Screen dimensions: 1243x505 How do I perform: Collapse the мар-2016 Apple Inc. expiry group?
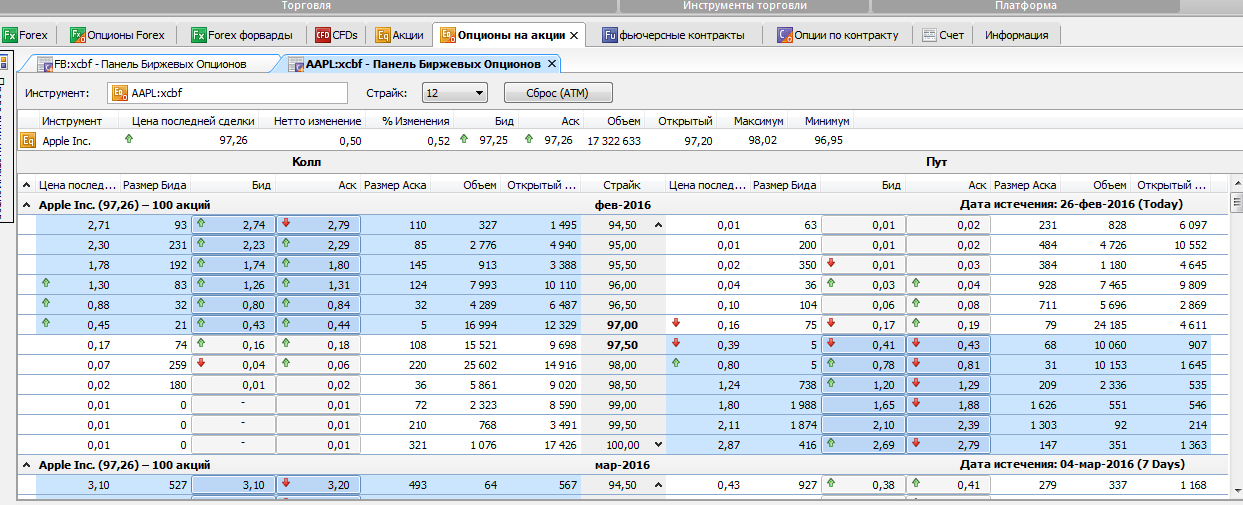coord(26,465)
